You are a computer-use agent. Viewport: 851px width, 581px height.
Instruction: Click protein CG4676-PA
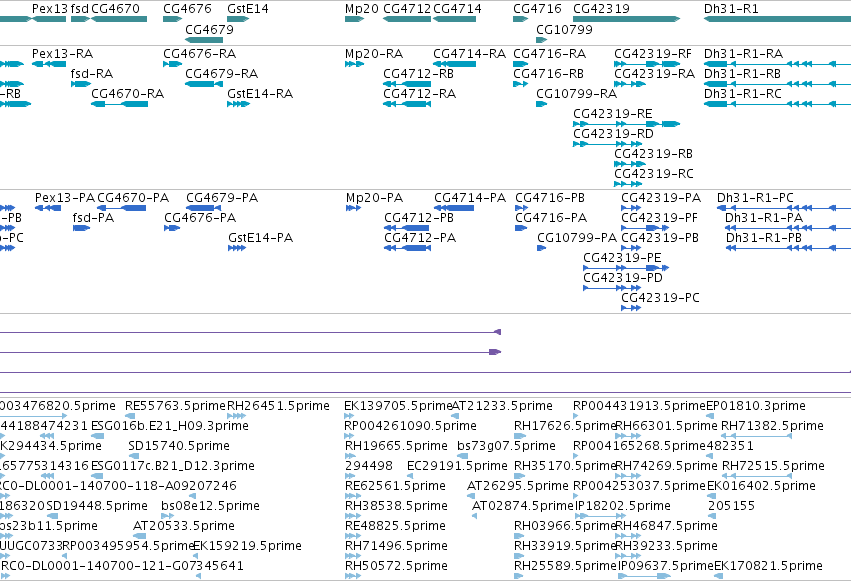(x=172, y=228)
